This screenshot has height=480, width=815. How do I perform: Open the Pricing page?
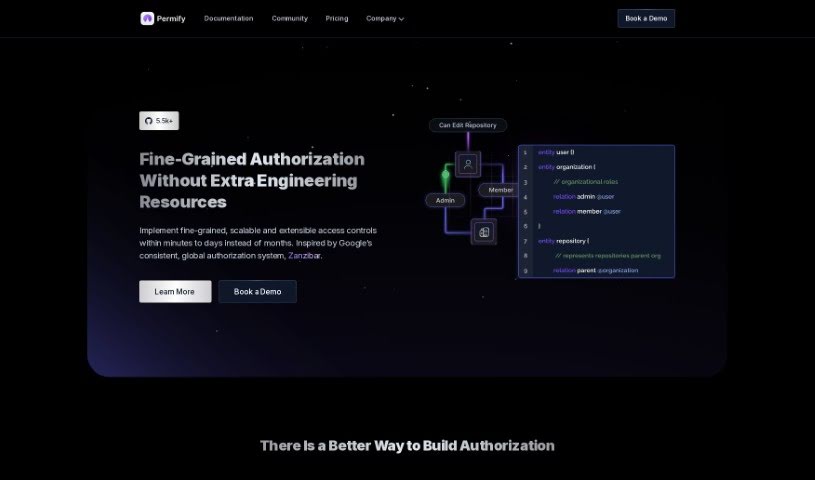pos(337,18)
